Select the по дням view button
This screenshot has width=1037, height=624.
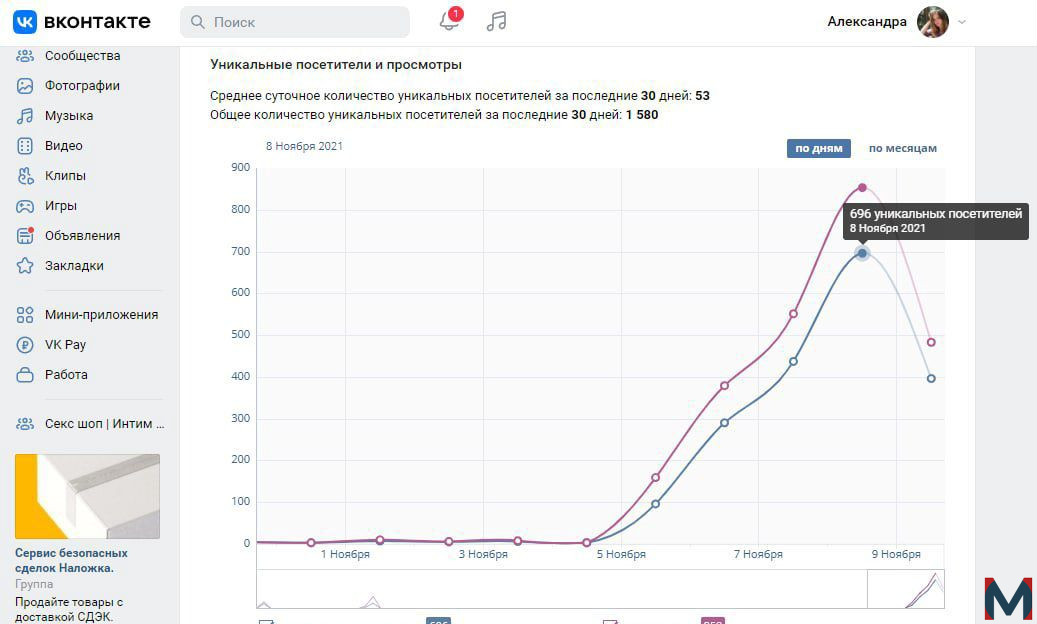point(819,148)
